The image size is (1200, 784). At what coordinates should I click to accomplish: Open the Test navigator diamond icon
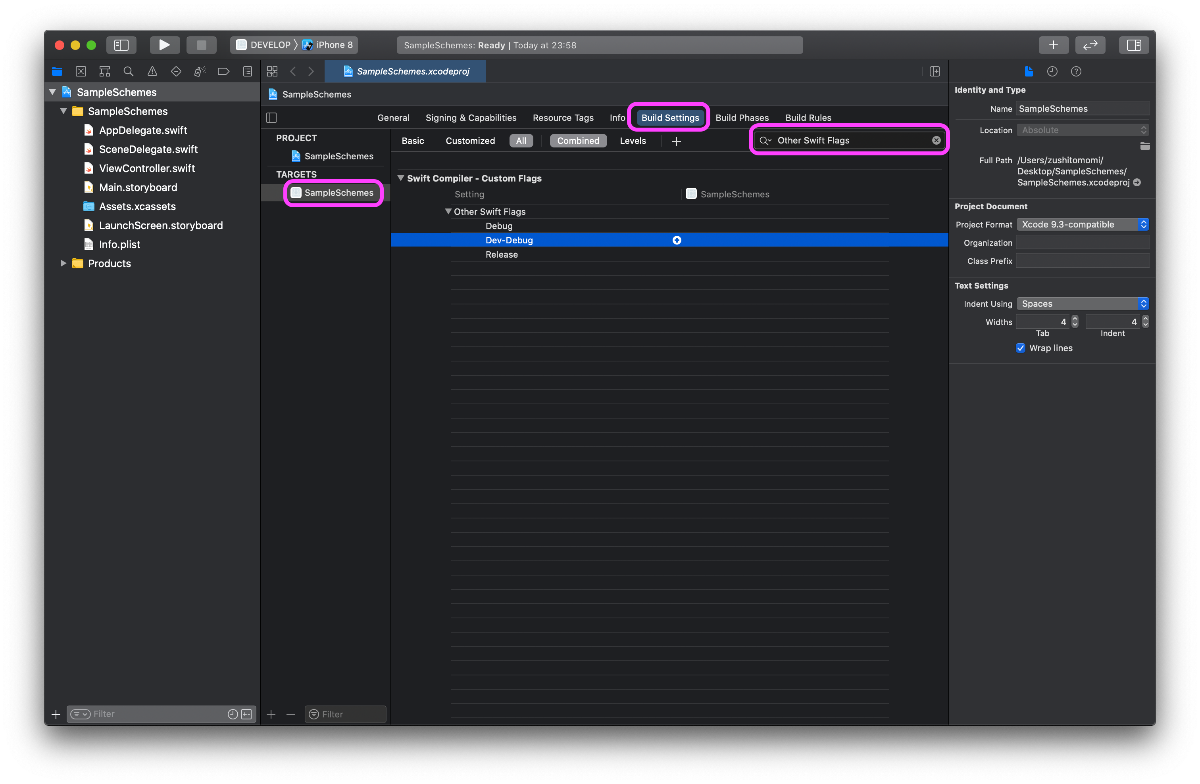176,72
